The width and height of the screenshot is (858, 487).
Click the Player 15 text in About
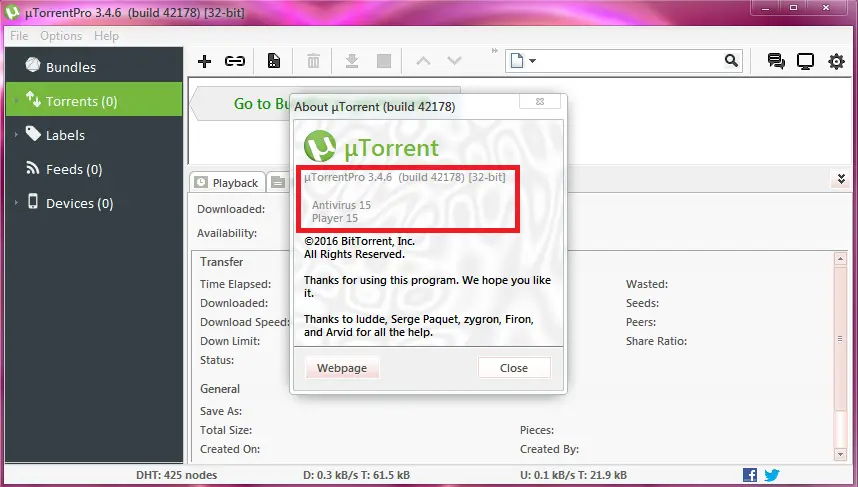335,218
